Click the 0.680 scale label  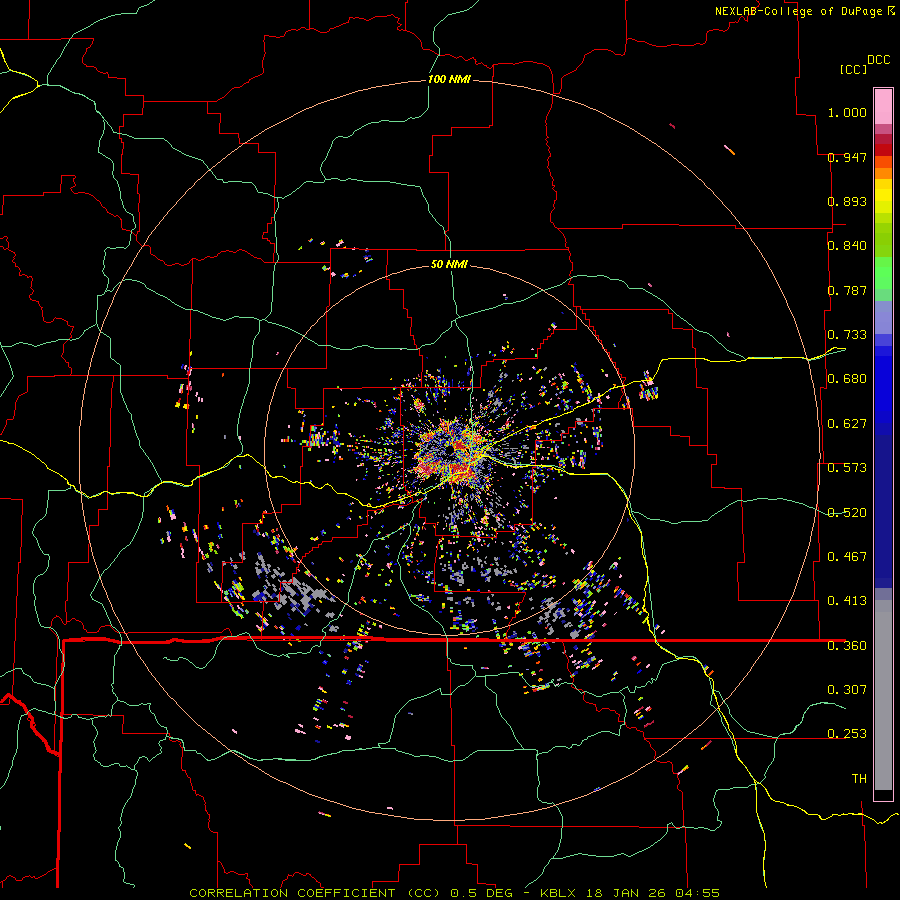coord(847,379)
